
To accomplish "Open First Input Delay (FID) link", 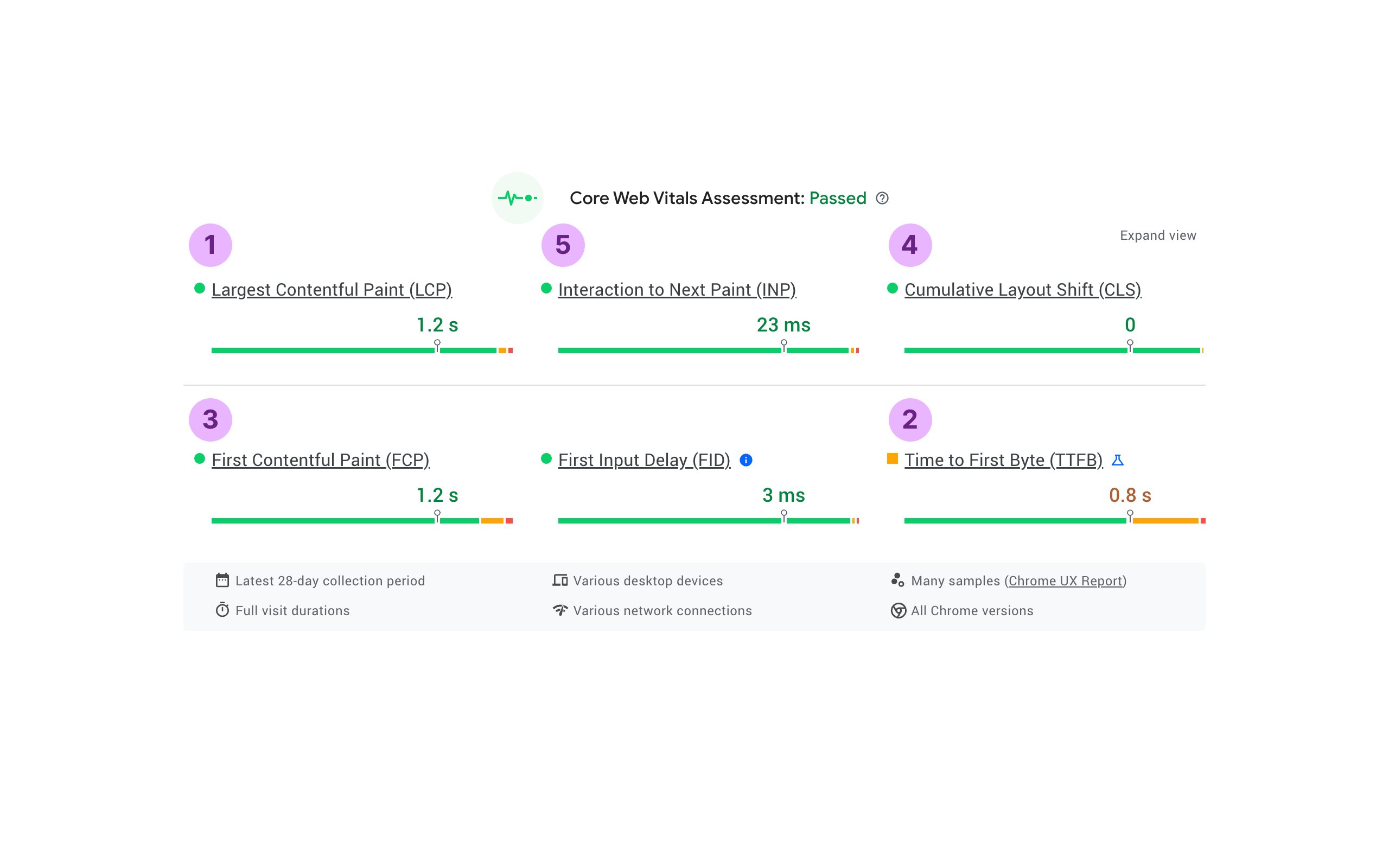I will pyautogui.click(x=643, y=461).
